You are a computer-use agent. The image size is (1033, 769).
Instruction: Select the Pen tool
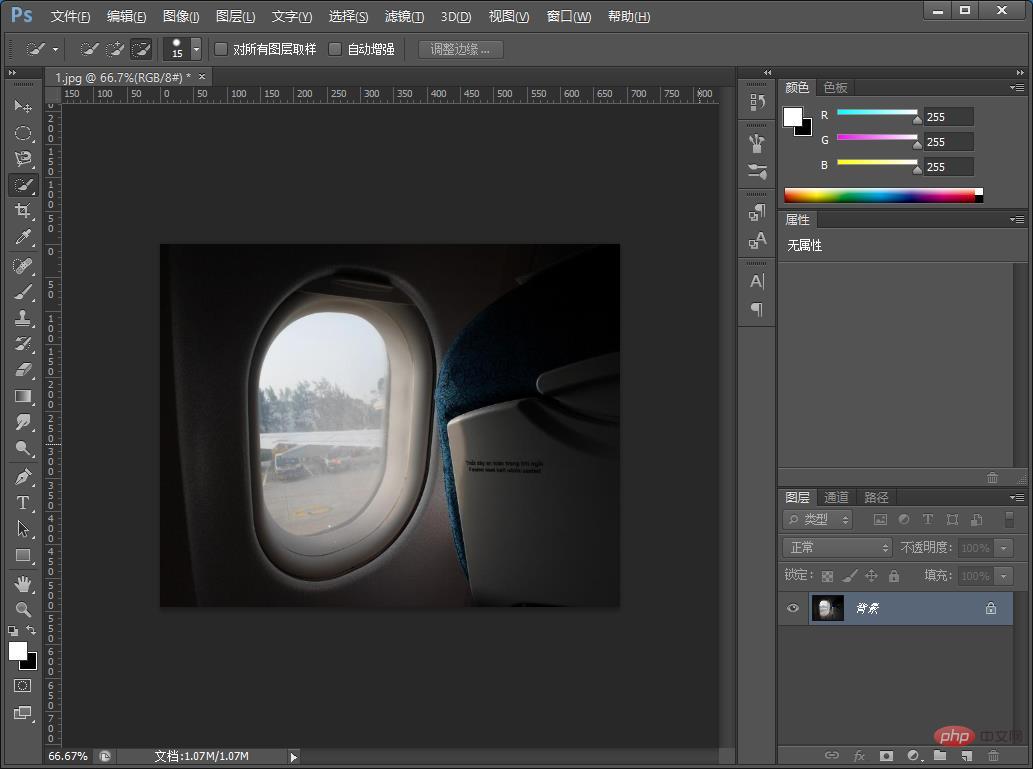[23, 476]
